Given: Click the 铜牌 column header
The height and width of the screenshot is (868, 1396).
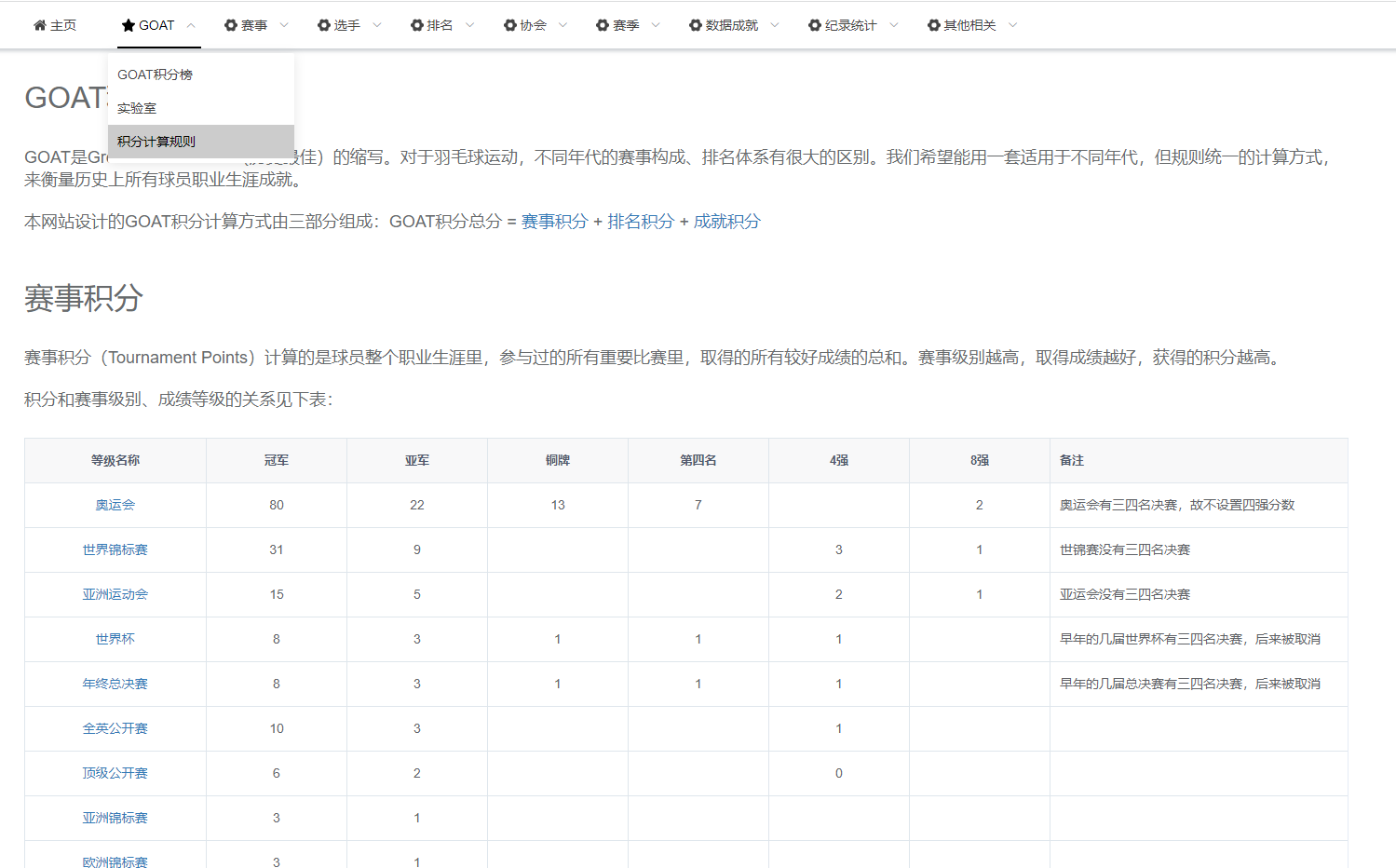Looking at the screenshot, I should tap(558, 460).
